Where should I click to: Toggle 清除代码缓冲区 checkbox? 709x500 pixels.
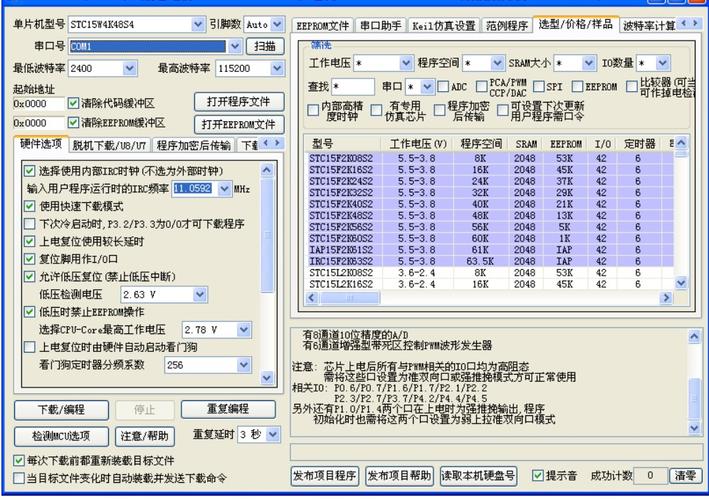73,104
